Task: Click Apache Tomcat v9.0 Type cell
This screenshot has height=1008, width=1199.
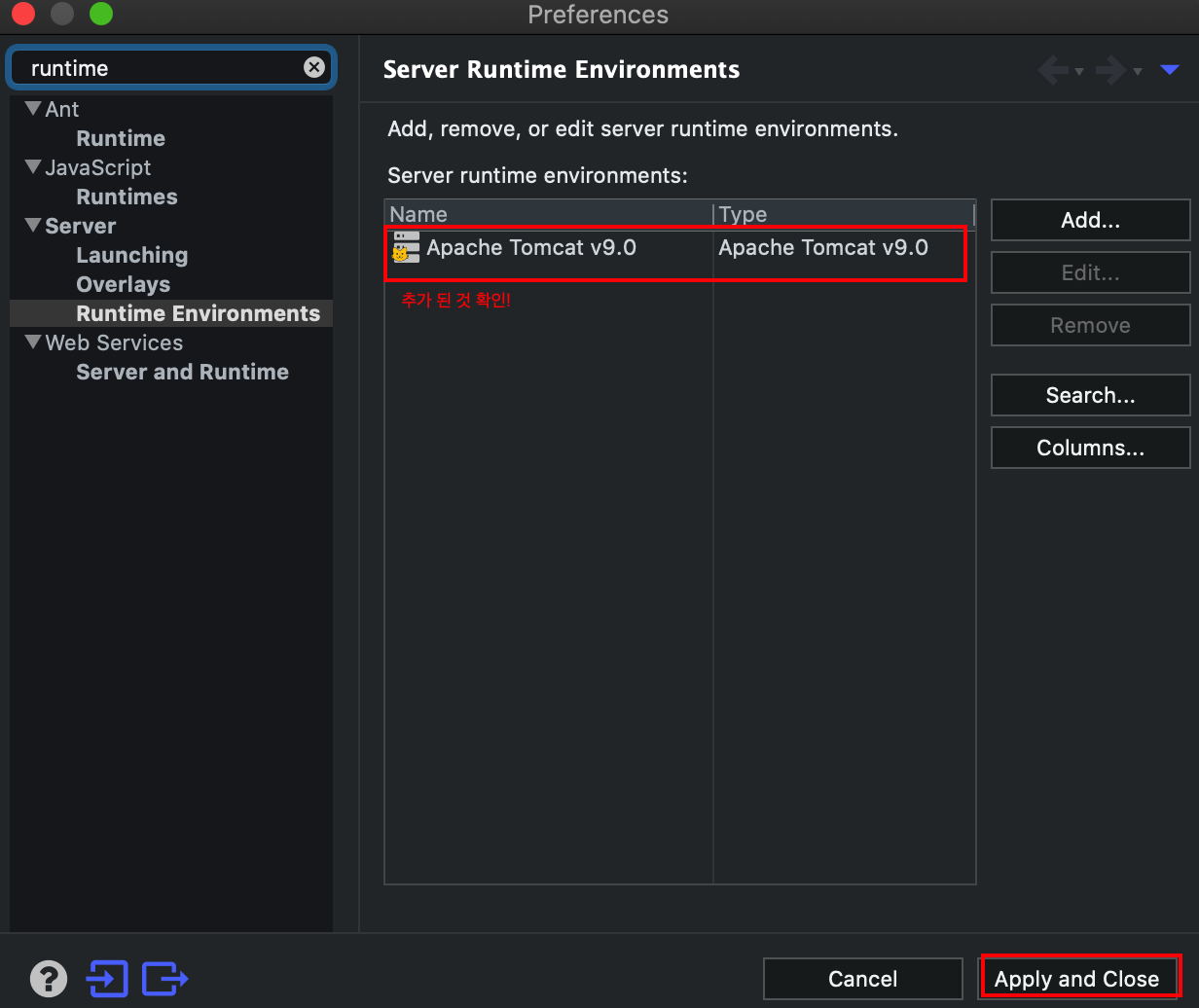Action: (823, 247)
